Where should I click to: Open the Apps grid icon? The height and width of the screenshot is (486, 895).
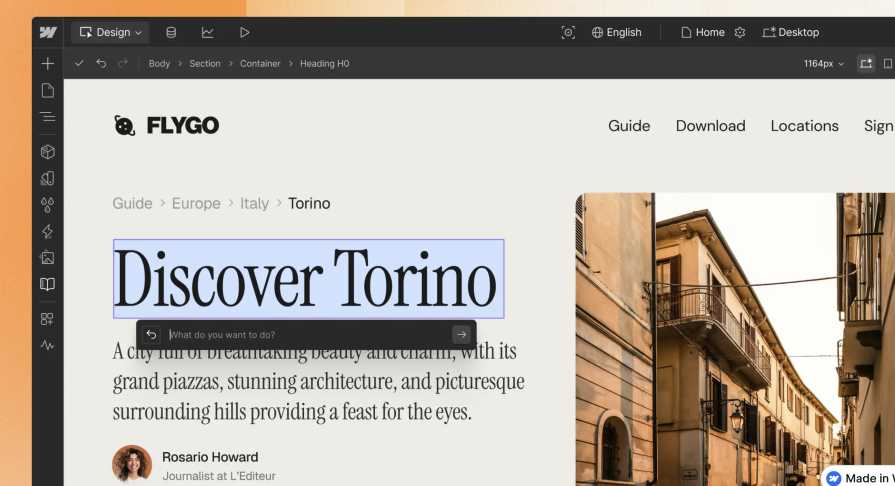(x=47, y=319)
